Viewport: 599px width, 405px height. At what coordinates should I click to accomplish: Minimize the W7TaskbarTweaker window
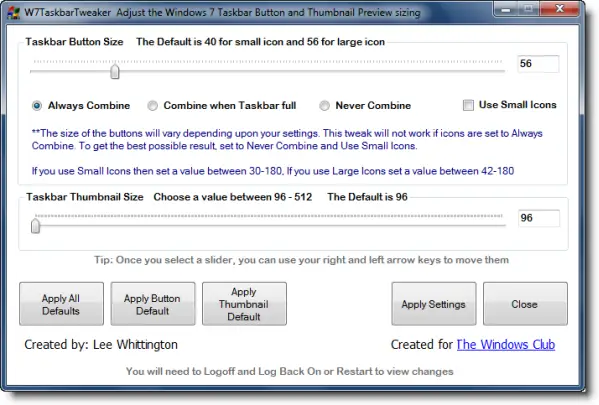pos(506,9)
